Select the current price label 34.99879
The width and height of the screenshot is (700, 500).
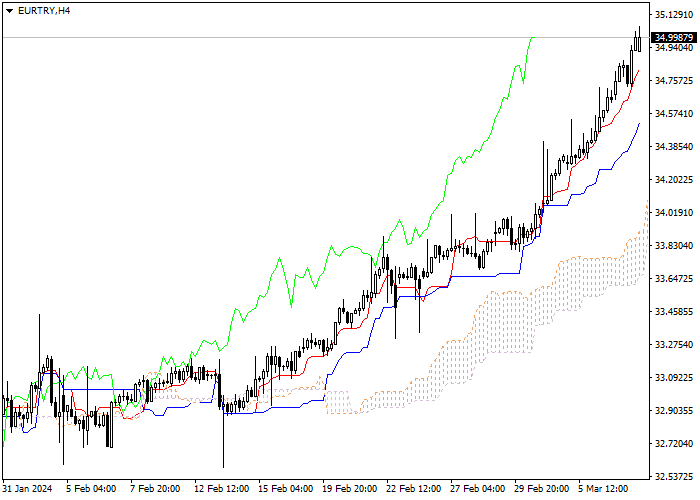click(674, 38)
